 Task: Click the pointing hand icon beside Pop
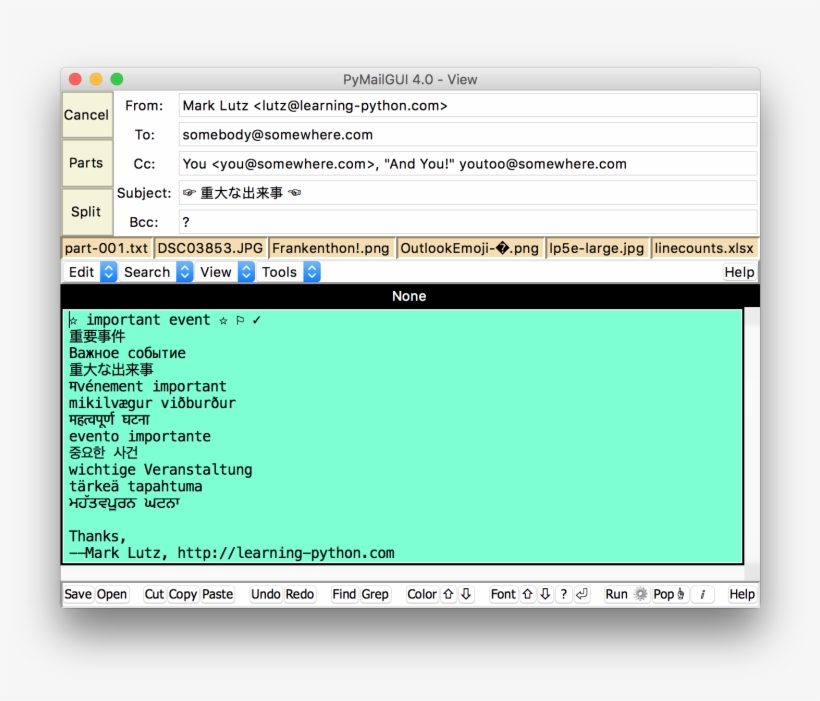(x=681, y=594)
